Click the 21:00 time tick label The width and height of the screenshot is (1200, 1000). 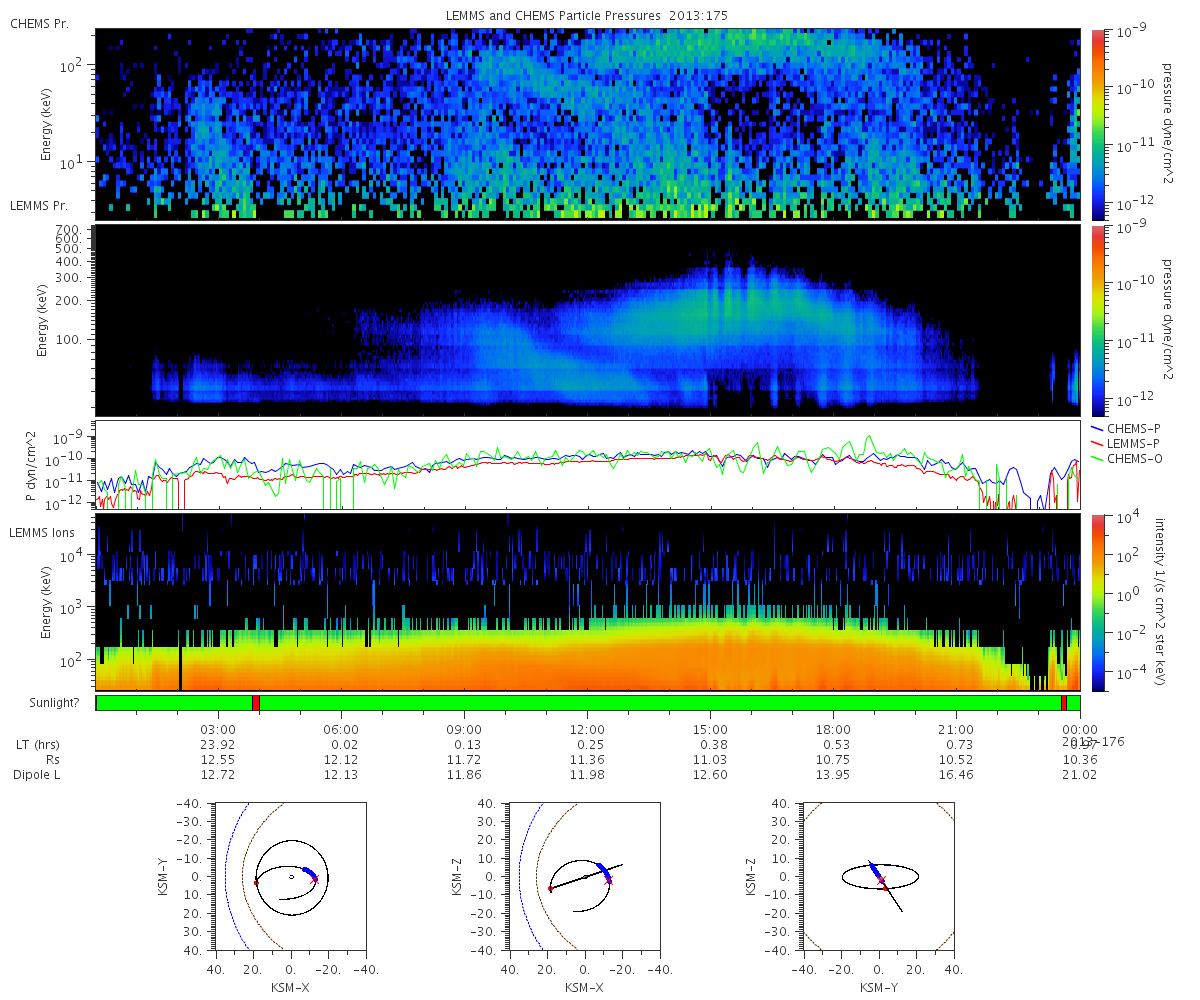(x=956, y=730)
